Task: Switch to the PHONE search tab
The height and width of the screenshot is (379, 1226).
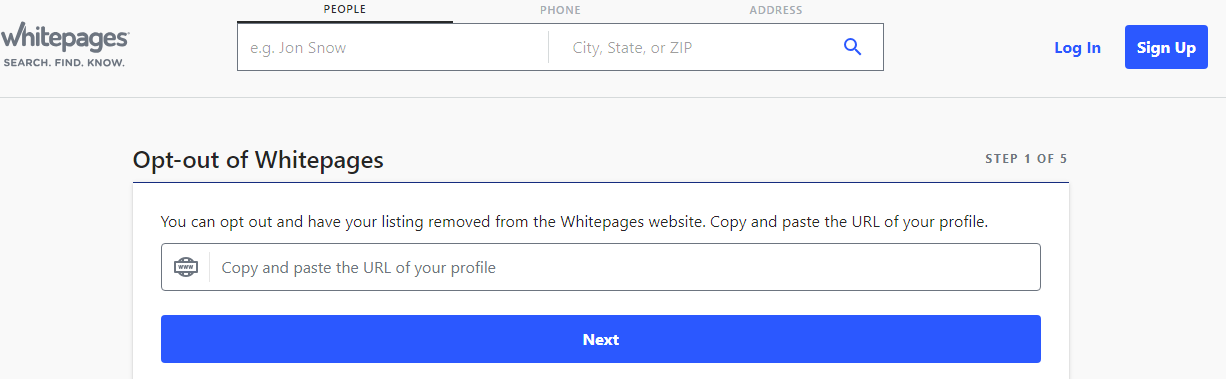Action: tap(560, 10)
